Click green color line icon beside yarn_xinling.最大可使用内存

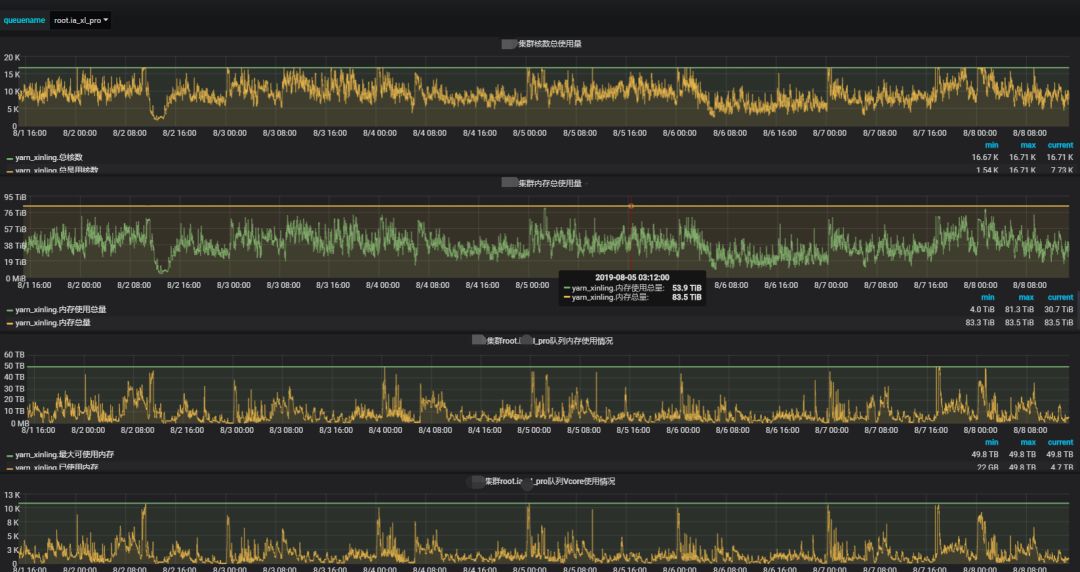click(x=10, y=456)
